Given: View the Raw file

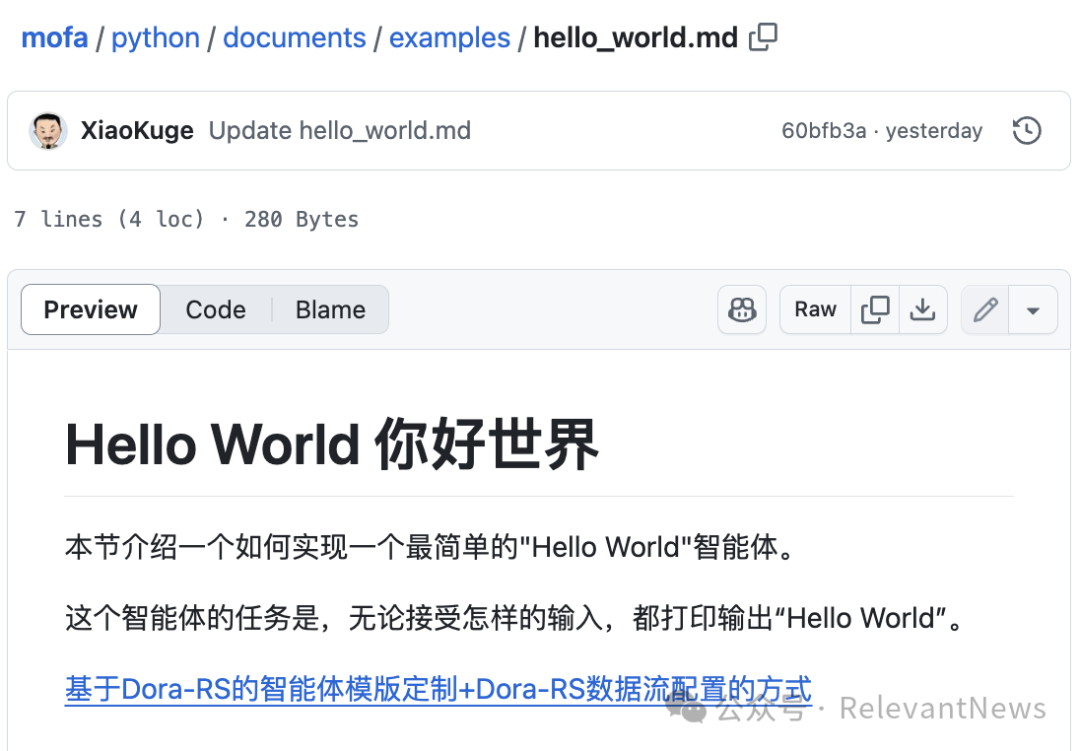Looking at the screenshot, I should [814, 310].
